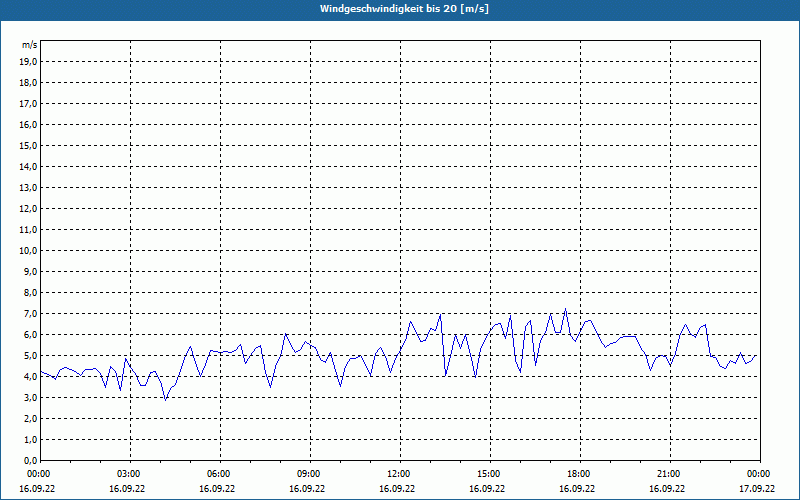Click the 16.09.22 date beneath 06:00
800x500 pixels.
pyautogui.click(x=217, y=489)
